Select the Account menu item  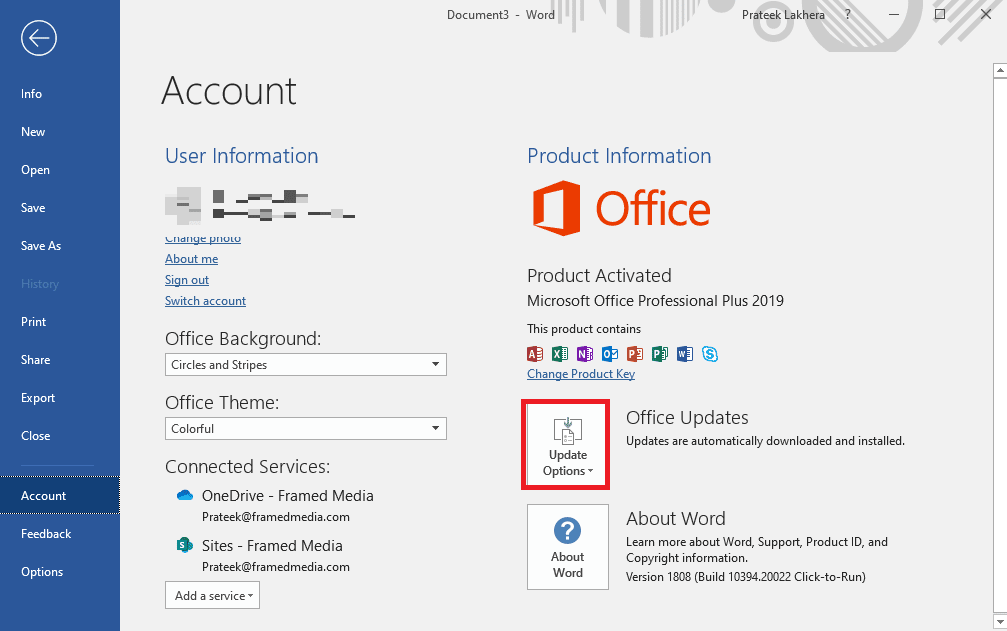pyautogui.click(x=60, y=495)
